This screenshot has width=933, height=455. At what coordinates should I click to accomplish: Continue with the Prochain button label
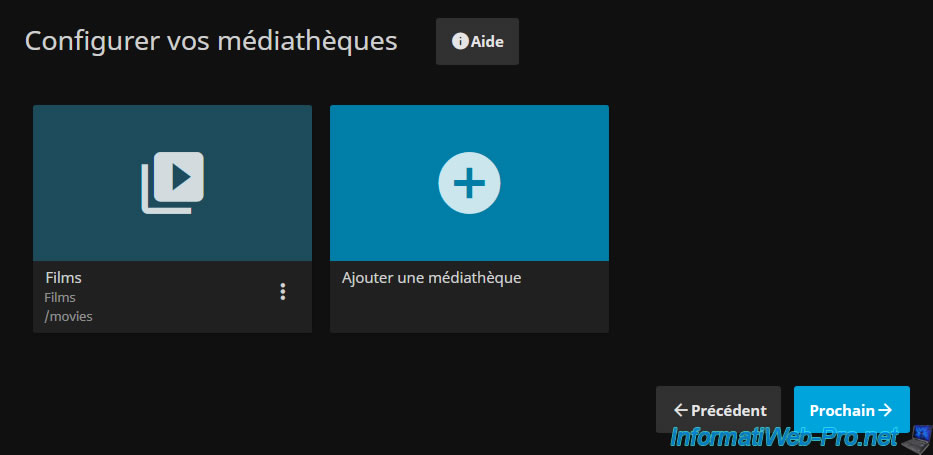[x=841, y=410]
